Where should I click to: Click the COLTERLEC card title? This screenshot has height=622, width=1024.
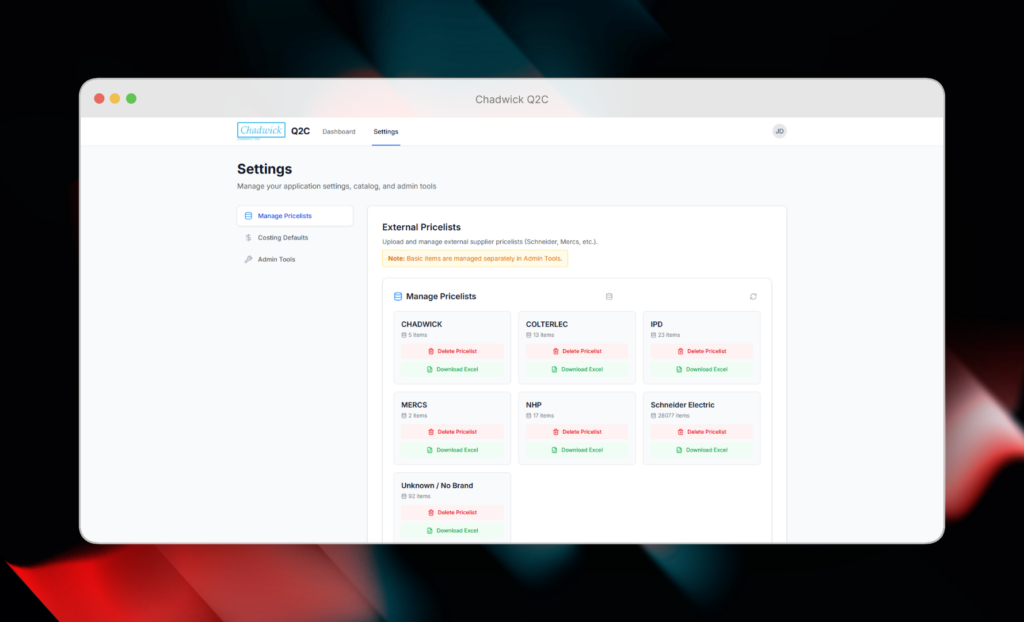click(x=547, y=324)
